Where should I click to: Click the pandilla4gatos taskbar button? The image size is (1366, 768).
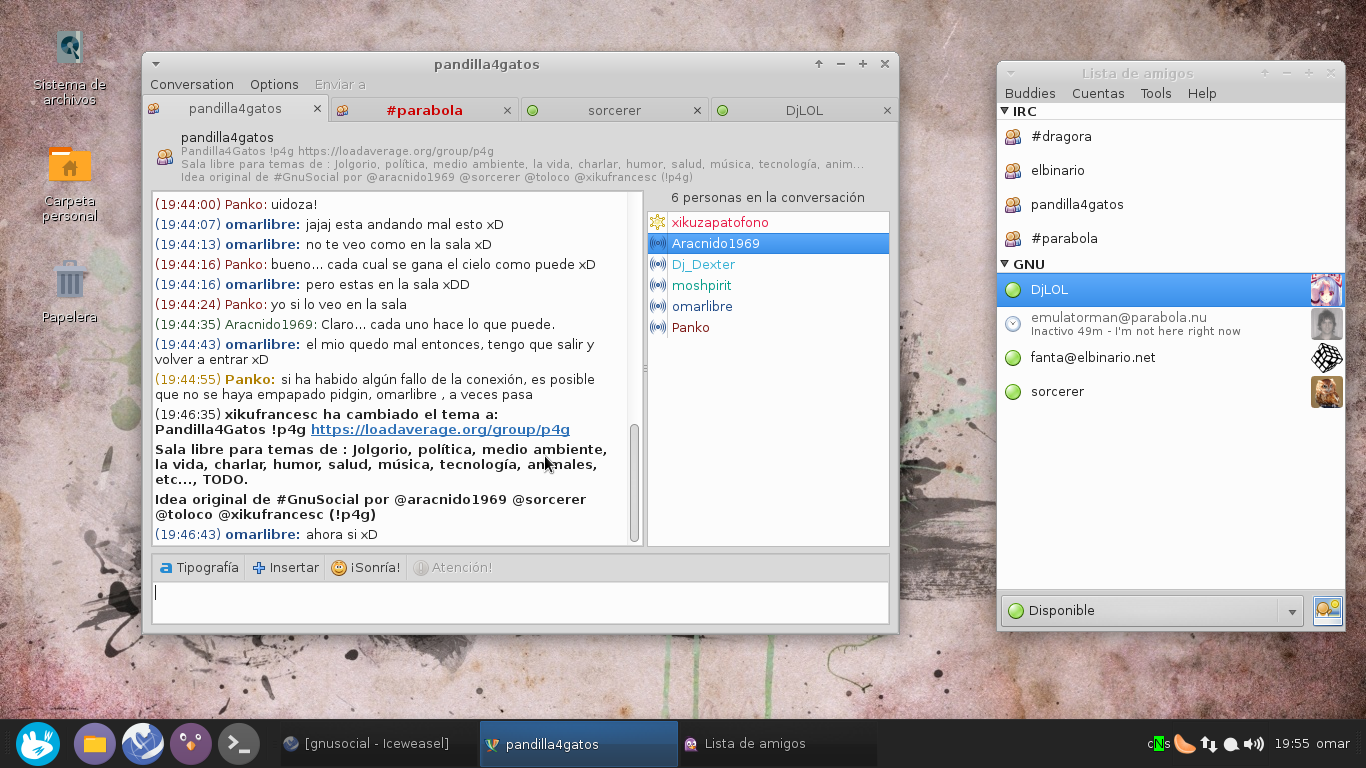[x=579, y=744]
